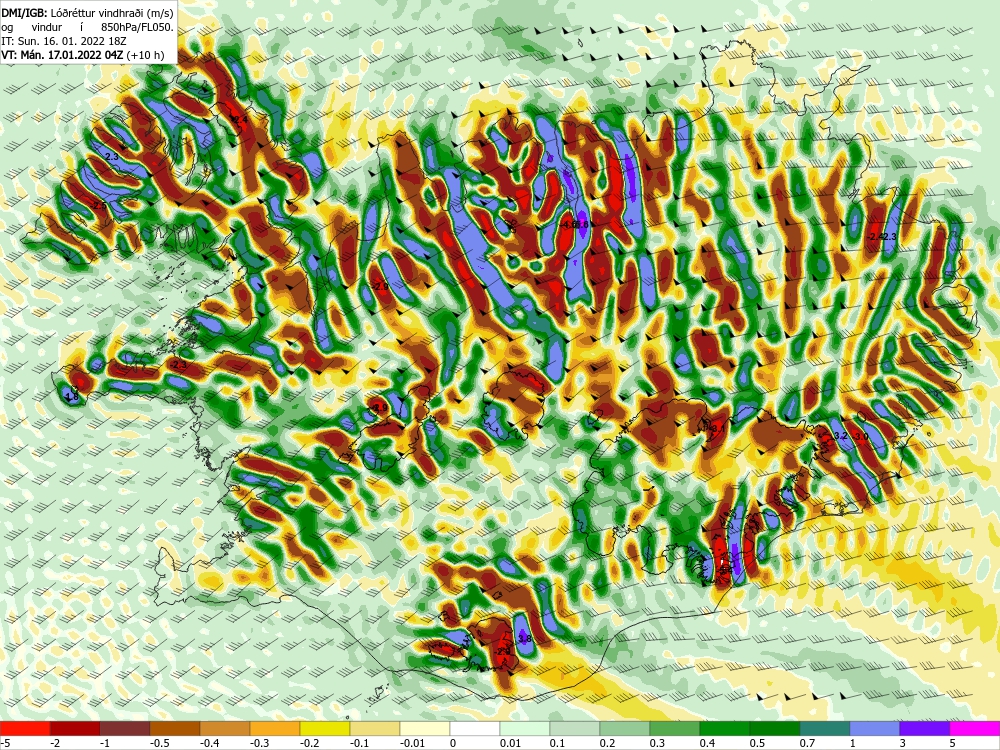Click the purple legend swatch
Image resolution: width=1000 pixels, height=750 pixels.
click(x=925, y=728)
